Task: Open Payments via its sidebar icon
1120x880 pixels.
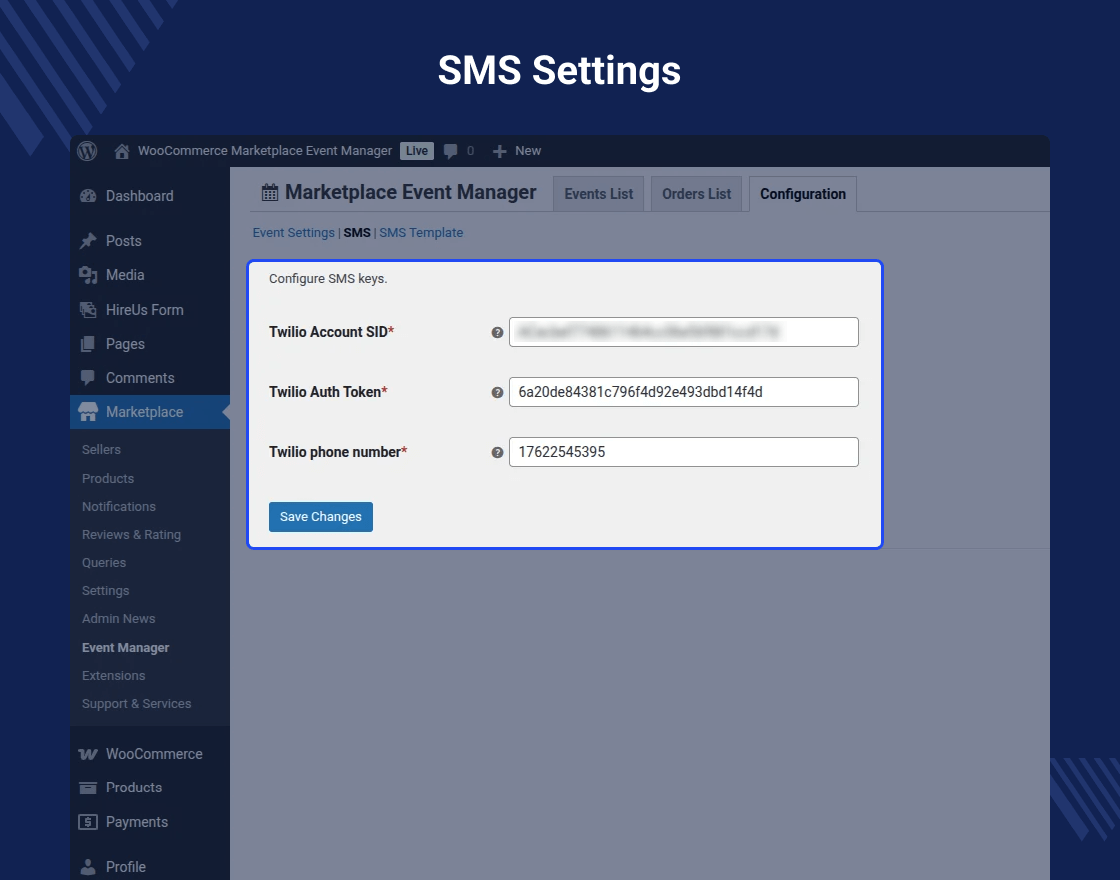Action: 88,822
